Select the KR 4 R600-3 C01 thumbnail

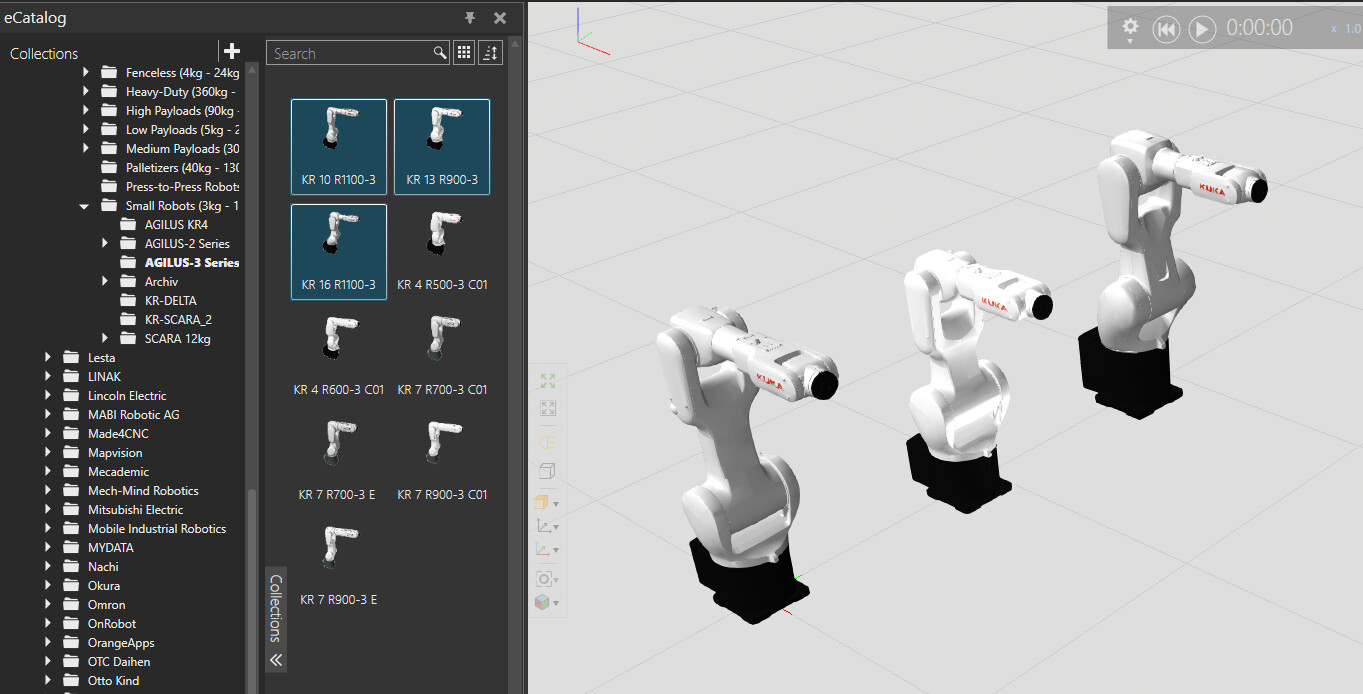coord(339,355)
